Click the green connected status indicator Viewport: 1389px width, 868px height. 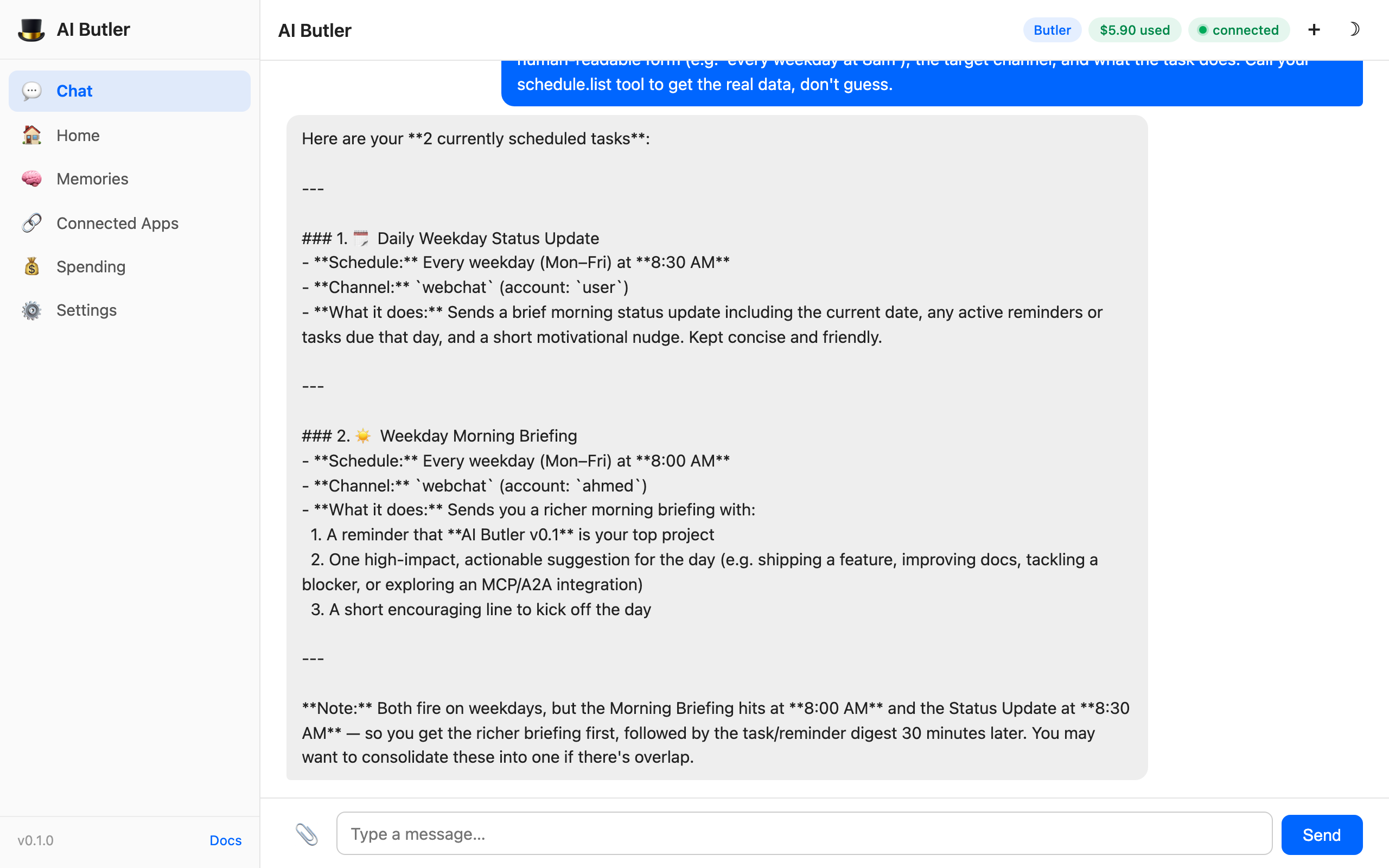[x=1239, y=30]
